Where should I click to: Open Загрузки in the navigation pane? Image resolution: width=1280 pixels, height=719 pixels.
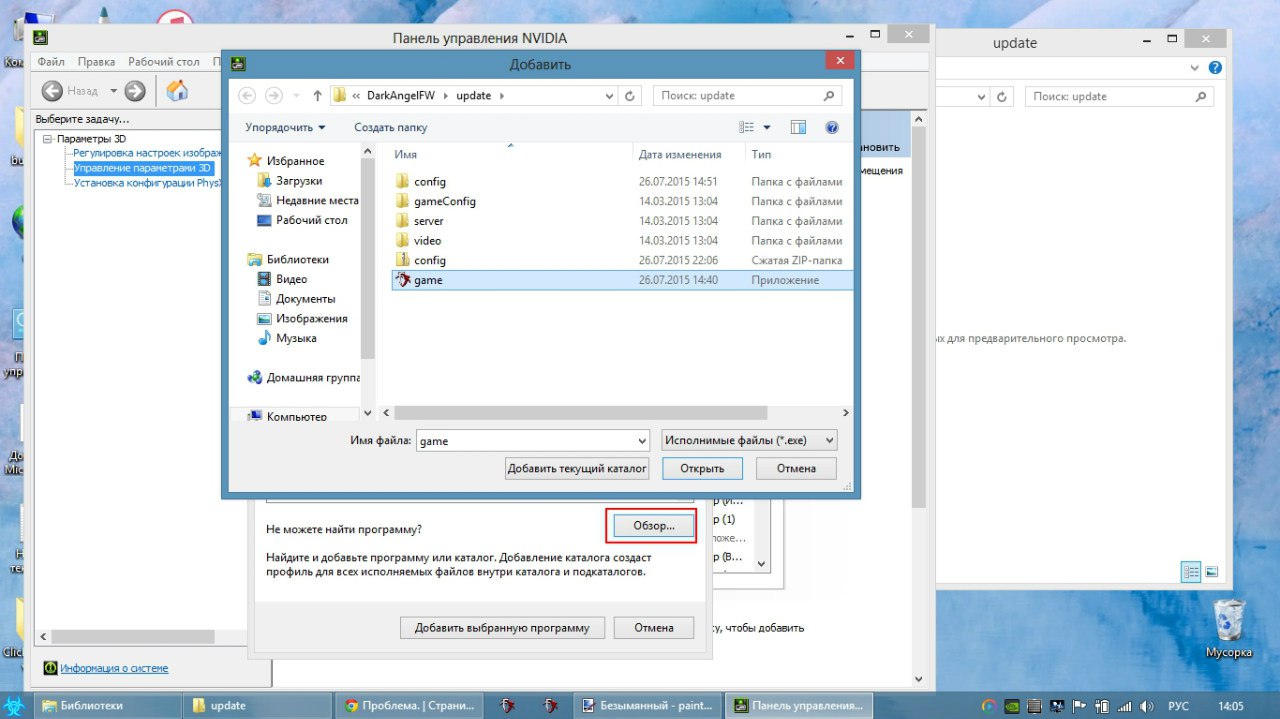[x=299, y=181]
